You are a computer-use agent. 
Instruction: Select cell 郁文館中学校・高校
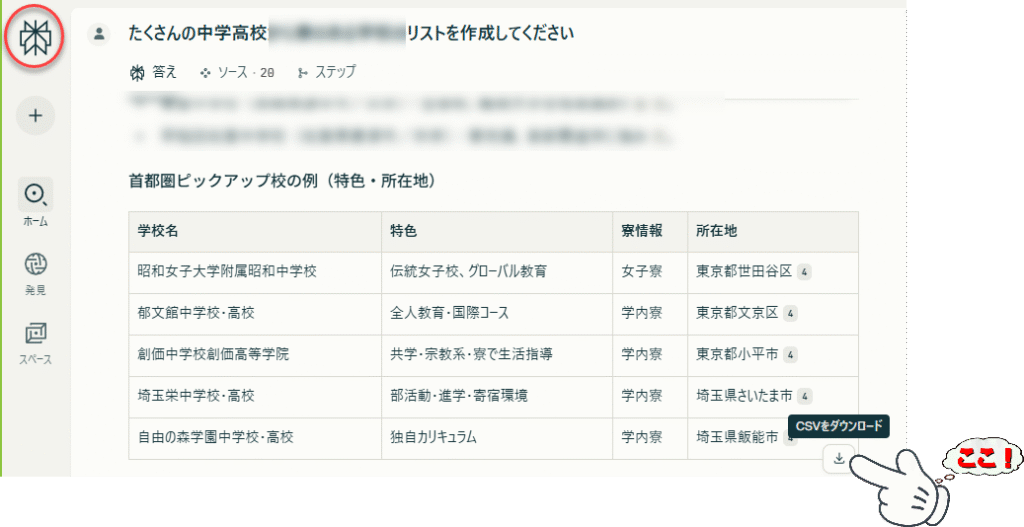(255, 313)
